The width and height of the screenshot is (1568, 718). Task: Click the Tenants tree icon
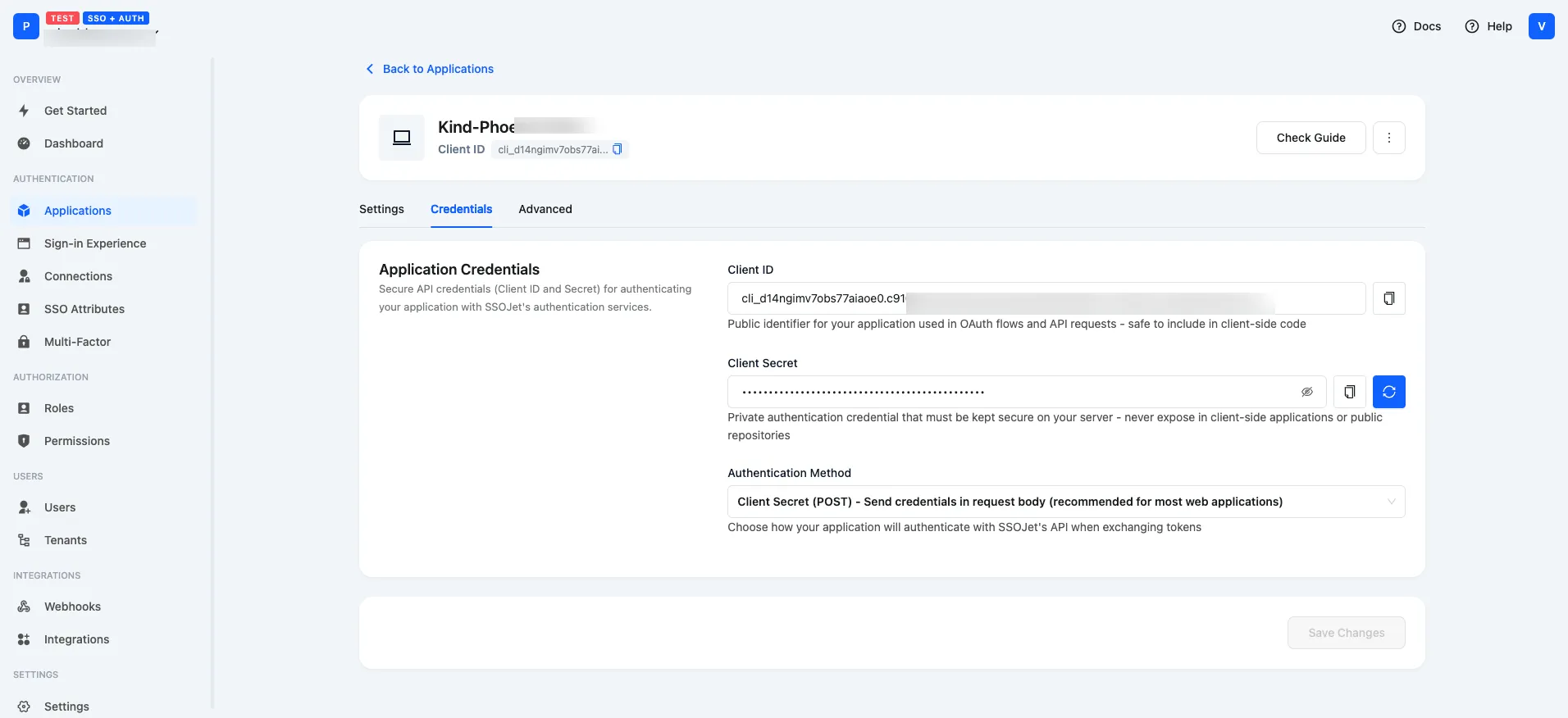coord(24,540)
